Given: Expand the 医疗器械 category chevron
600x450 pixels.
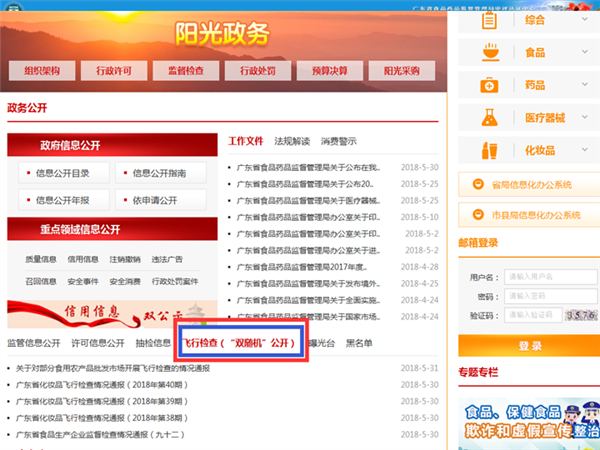Looking at the screenshot, I should coord(585,118).
